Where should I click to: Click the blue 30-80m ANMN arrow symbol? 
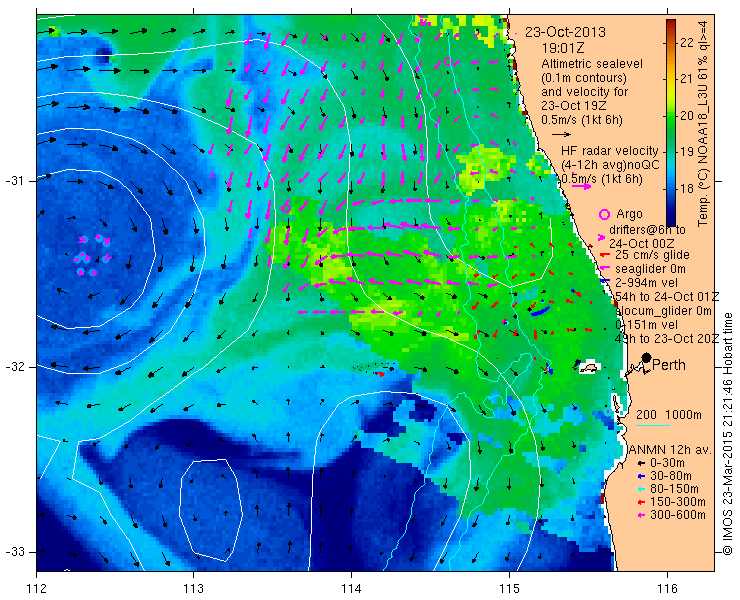coord(641,476)
